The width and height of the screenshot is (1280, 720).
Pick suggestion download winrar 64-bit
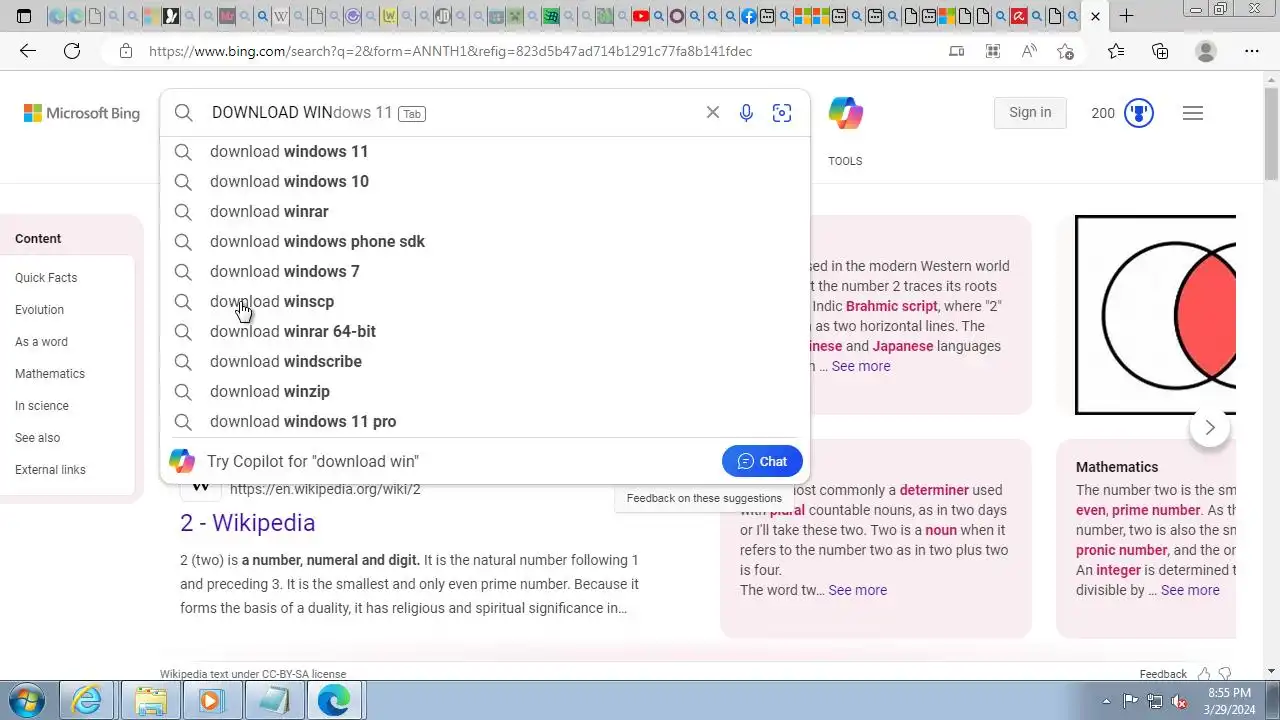[485, 331]
